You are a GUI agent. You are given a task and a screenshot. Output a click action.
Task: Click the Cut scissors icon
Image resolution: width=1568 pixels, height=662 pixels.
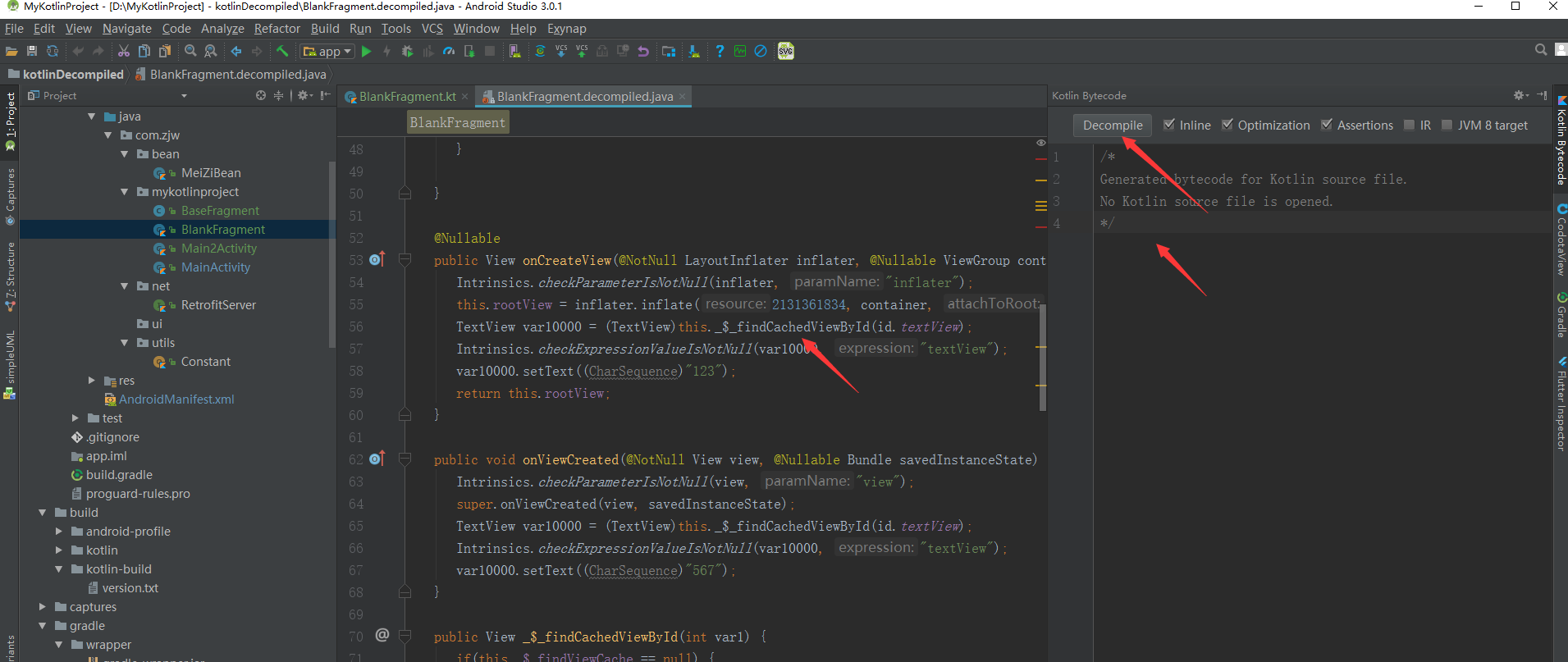point(124,52)
